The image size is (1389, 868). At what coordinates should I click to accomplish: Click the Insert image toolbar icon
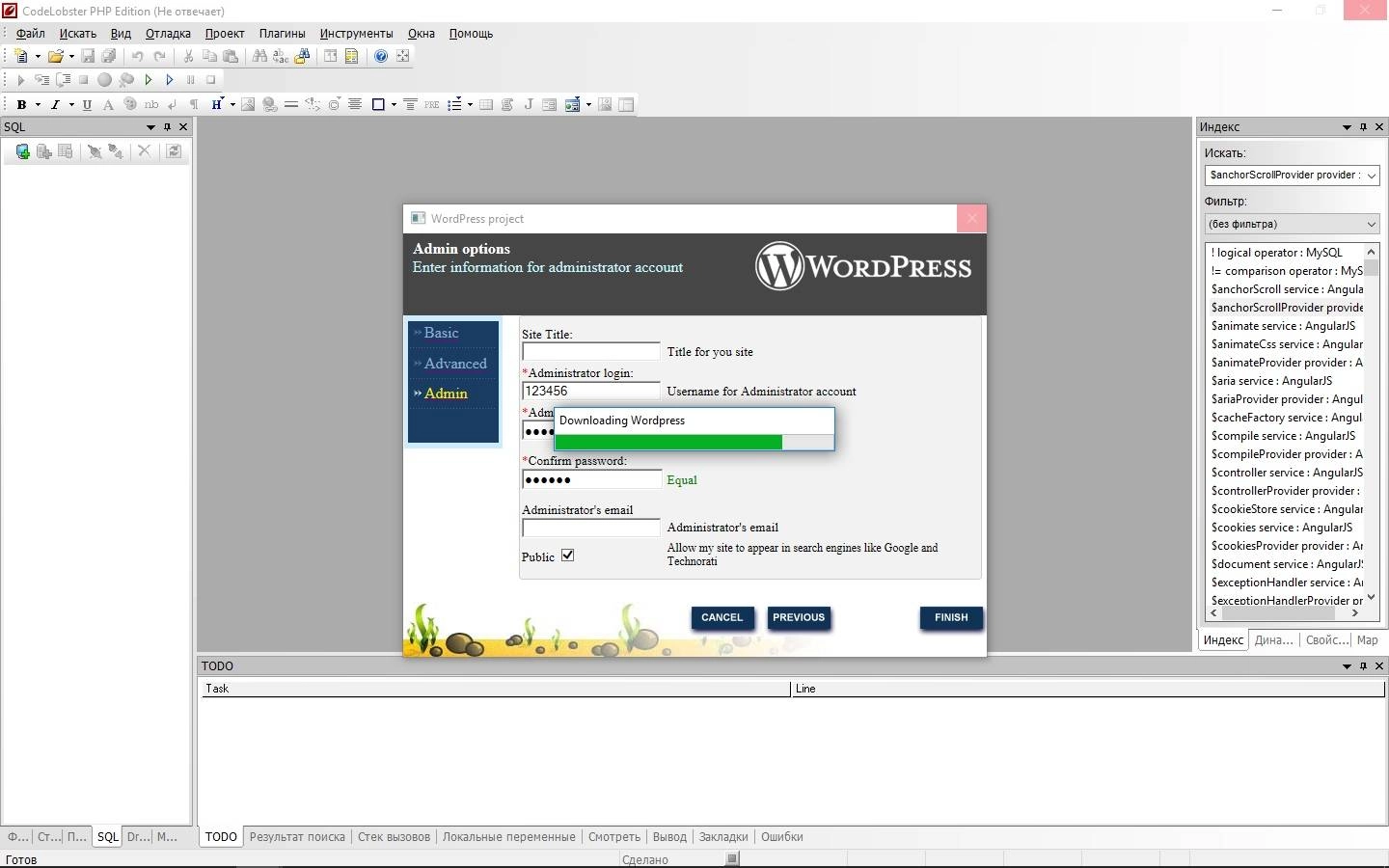[249, 104]
